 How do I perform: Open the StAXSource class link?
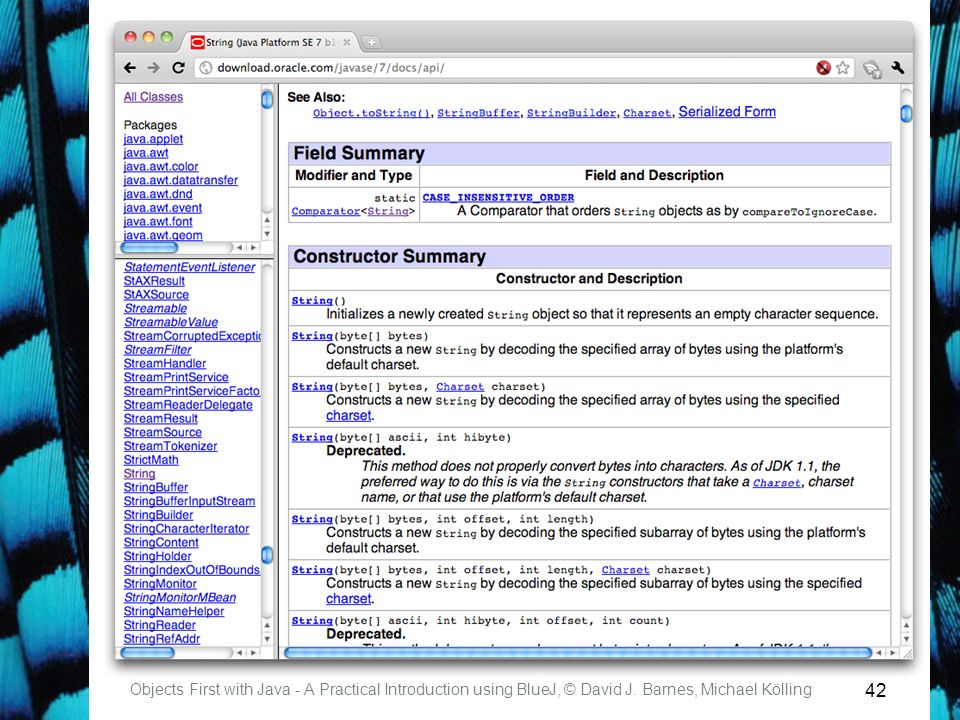156,294
